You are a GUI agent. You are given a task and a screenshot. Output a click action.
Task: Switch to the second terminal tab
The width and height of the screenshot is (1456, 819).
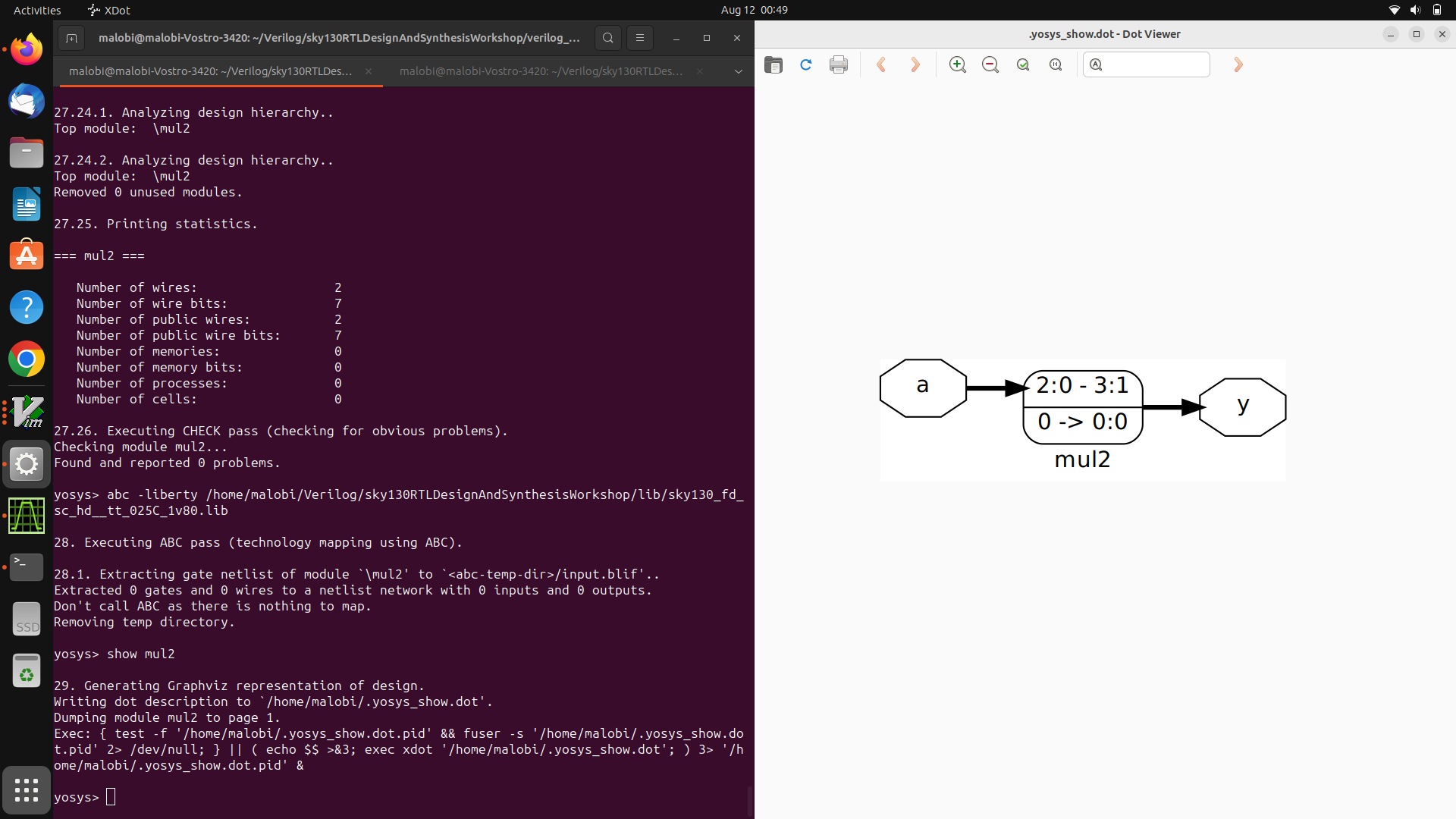point(540,71)
